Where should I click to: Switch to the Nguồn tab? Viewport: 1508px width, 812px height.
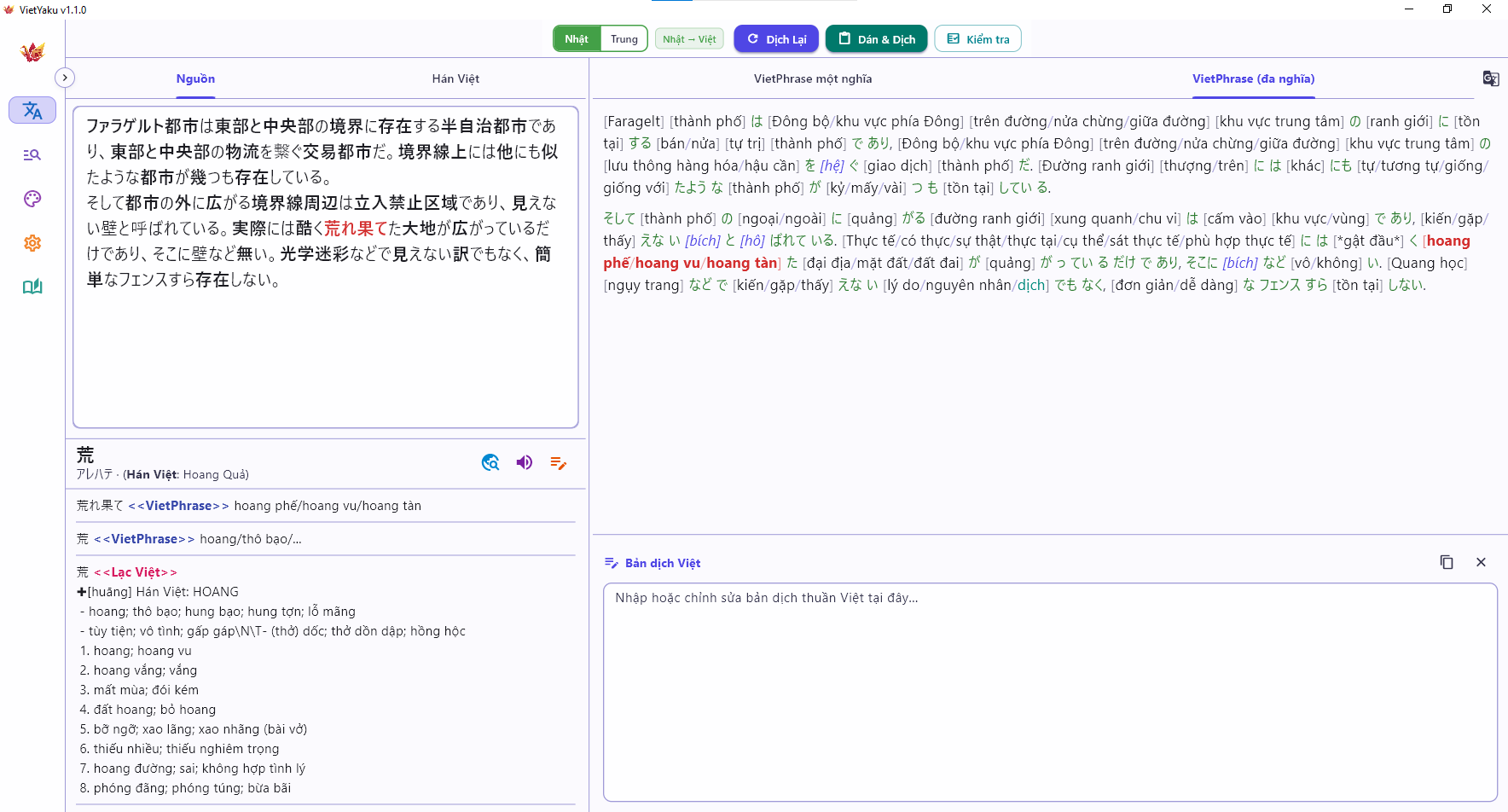click(x=195, y=78)
